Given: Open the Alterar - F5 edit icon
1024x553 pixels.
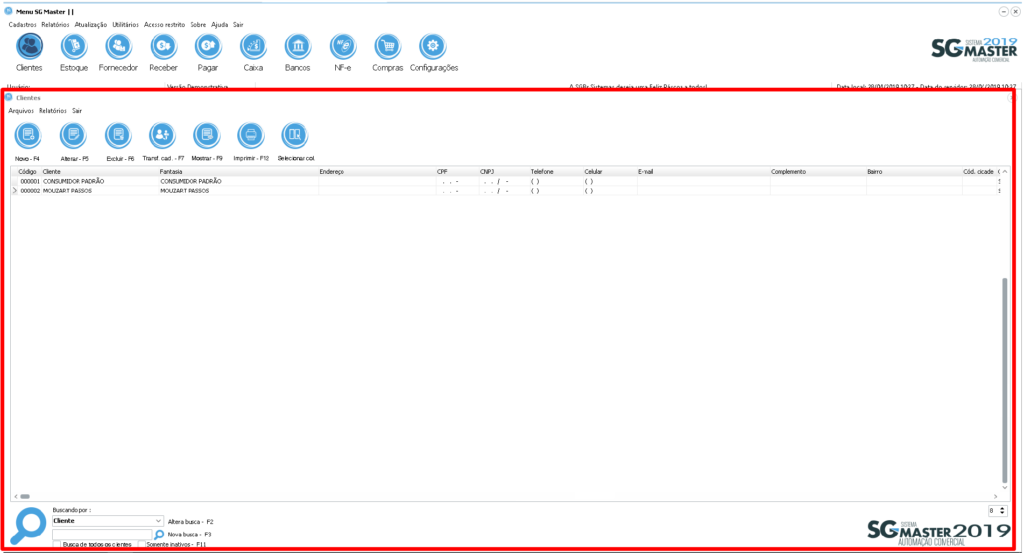Looking at the screenshot, I should tap(74, 135).
